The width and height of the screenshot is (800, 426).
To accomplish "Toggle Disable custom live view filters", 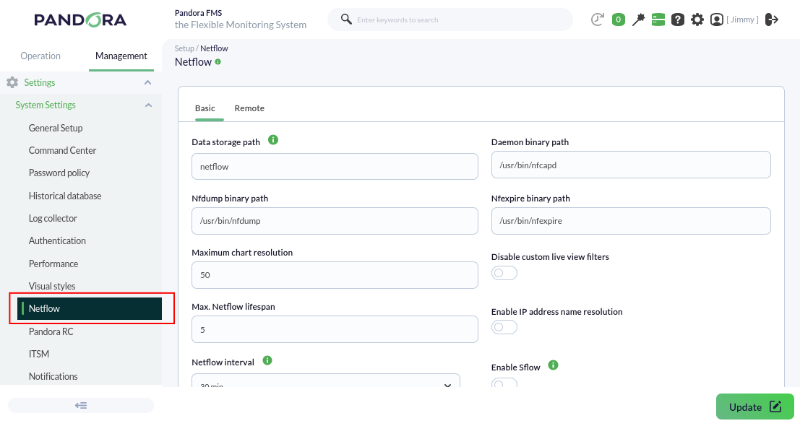I will point(504,273).
